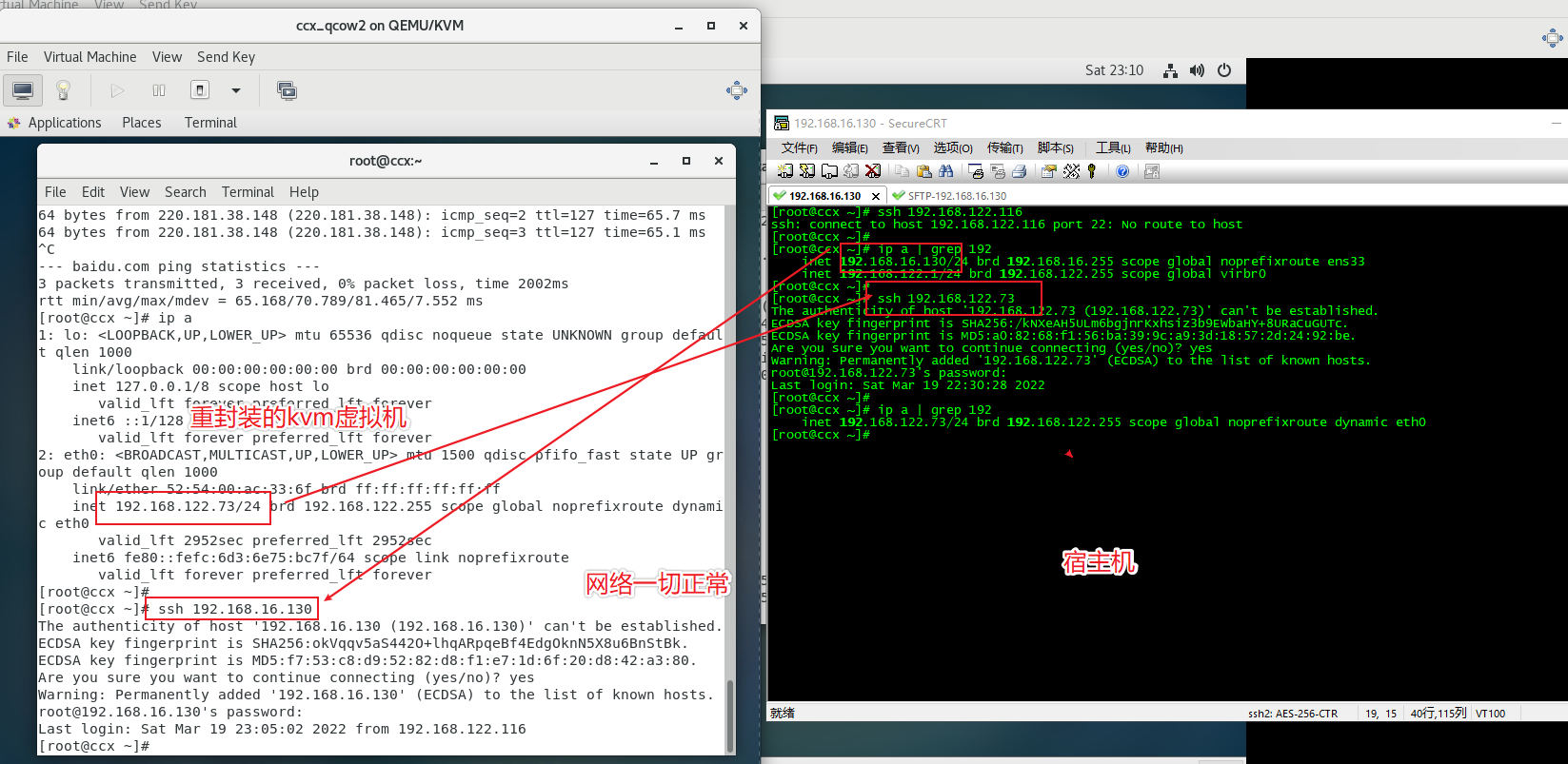Open SecureCRT 文件(F) menu

[799, 147]
